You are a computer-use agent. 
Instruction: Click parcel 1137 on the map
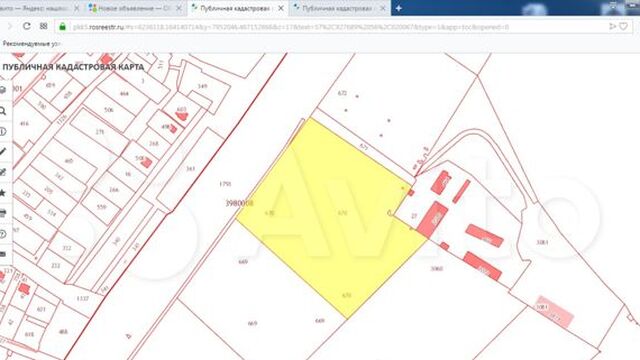[x=83, y=298]
